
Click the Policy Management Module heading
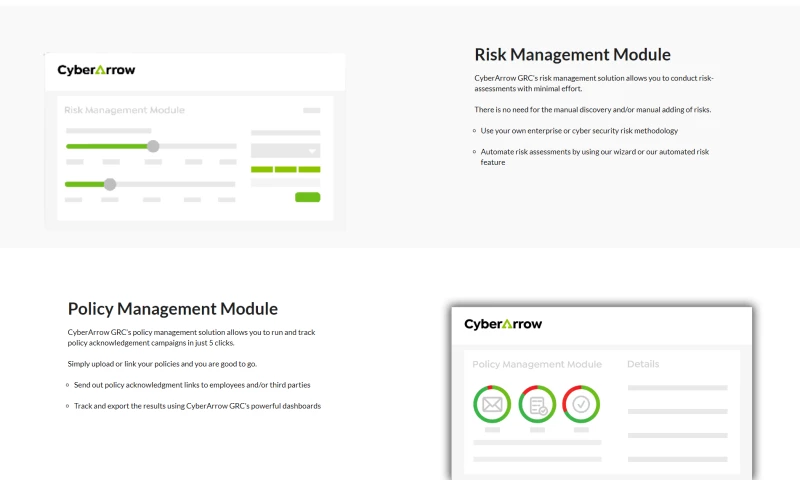point(172,309)
